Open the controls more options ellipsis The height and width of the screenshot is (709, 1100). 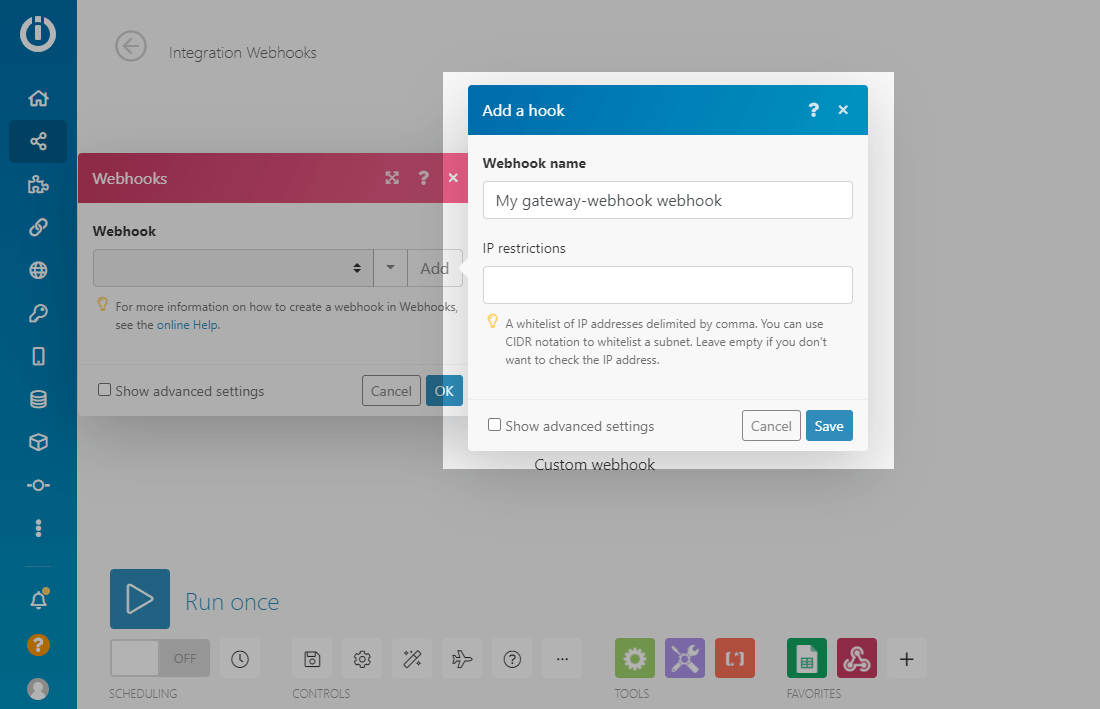[562, 658]
